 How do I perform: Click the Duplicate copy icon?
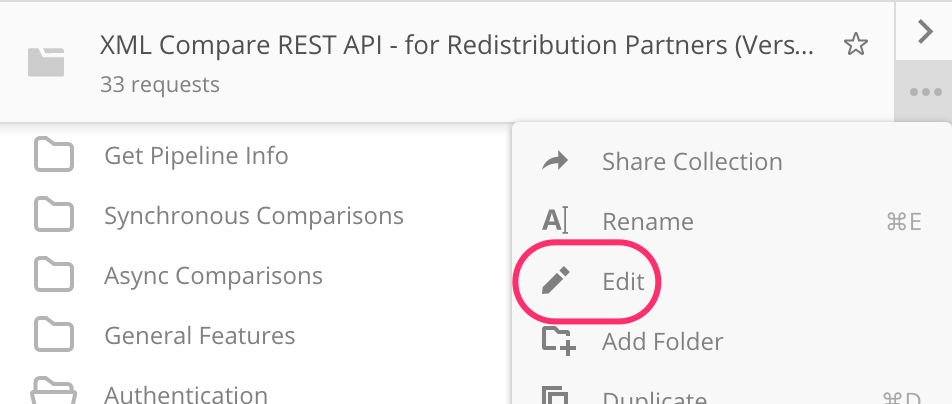point(555,396)
